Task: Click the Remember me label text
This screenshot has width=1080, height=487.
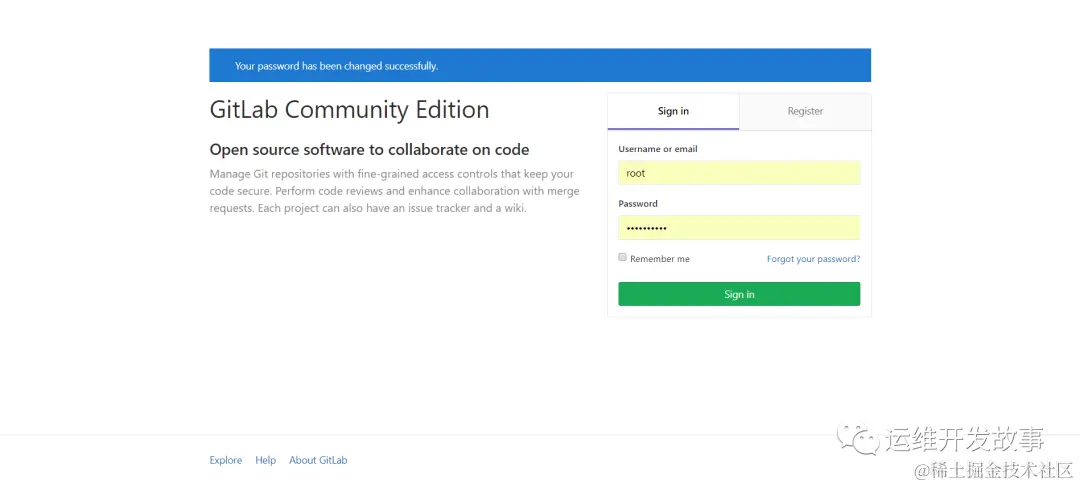Action: [x=660, y=259]
